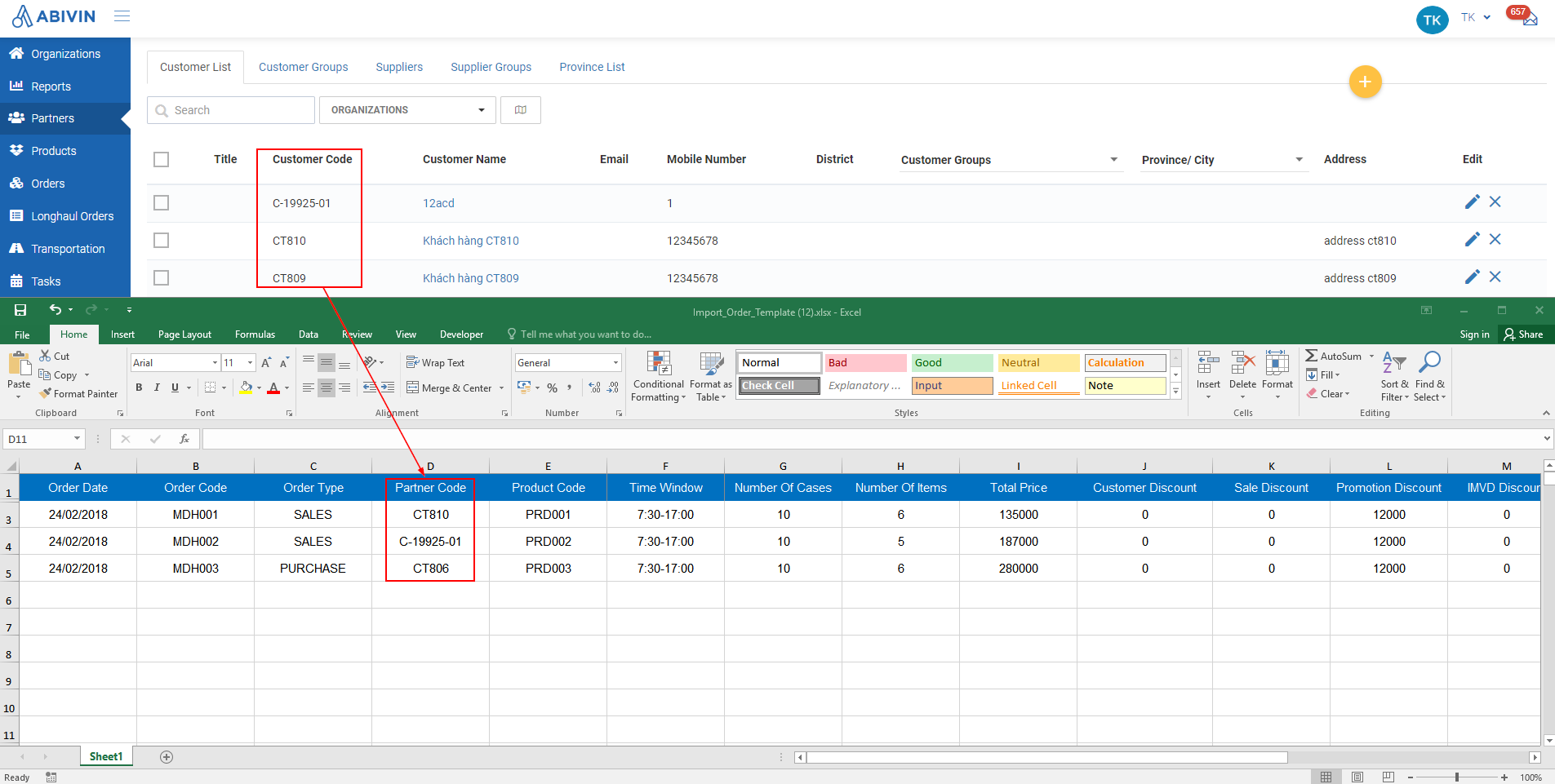Delete customer C-19925-01 with X icon
The width and height of the screenshot is (1555, 784).
1495,202
